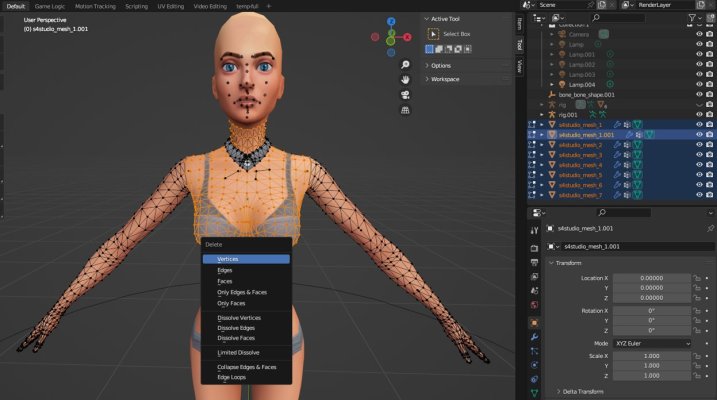Click the red X axis on navigation gizmo
This screenshot has height=400, width=717.
(x=407, y=37)
